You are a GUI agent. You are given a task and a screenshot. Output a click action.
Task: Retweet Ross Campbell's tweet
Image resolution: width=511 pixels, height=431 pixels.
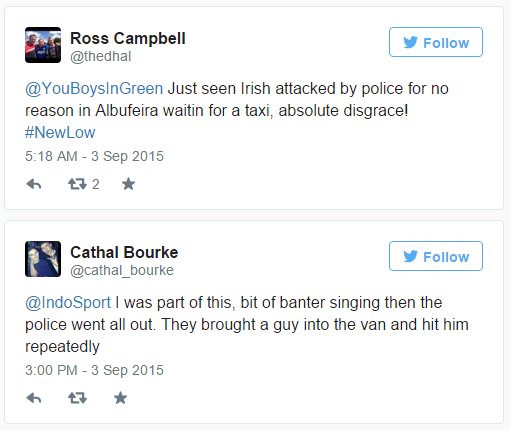tap(77, 184)
